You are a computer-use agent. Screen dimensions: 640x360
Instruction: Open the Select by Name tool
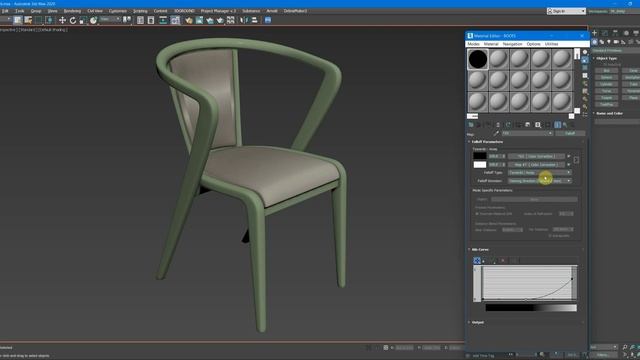[x=28, y=20]
